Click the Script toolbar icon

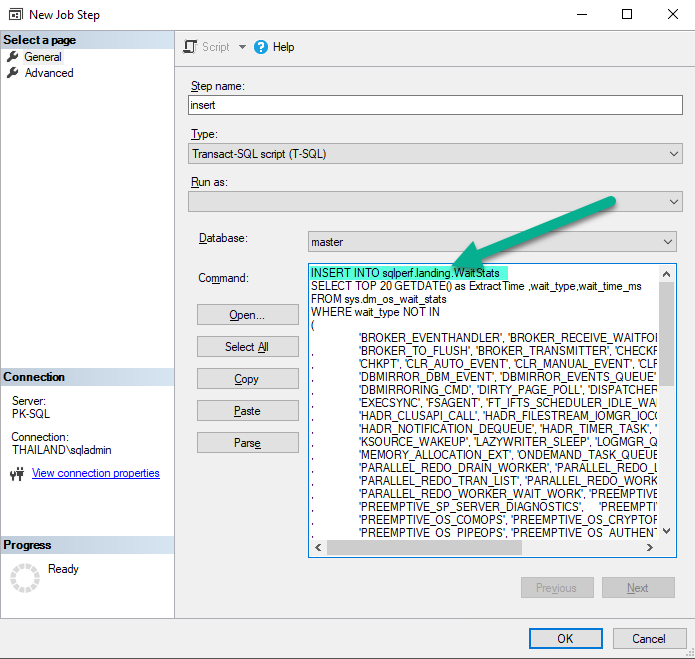(190, 47)
